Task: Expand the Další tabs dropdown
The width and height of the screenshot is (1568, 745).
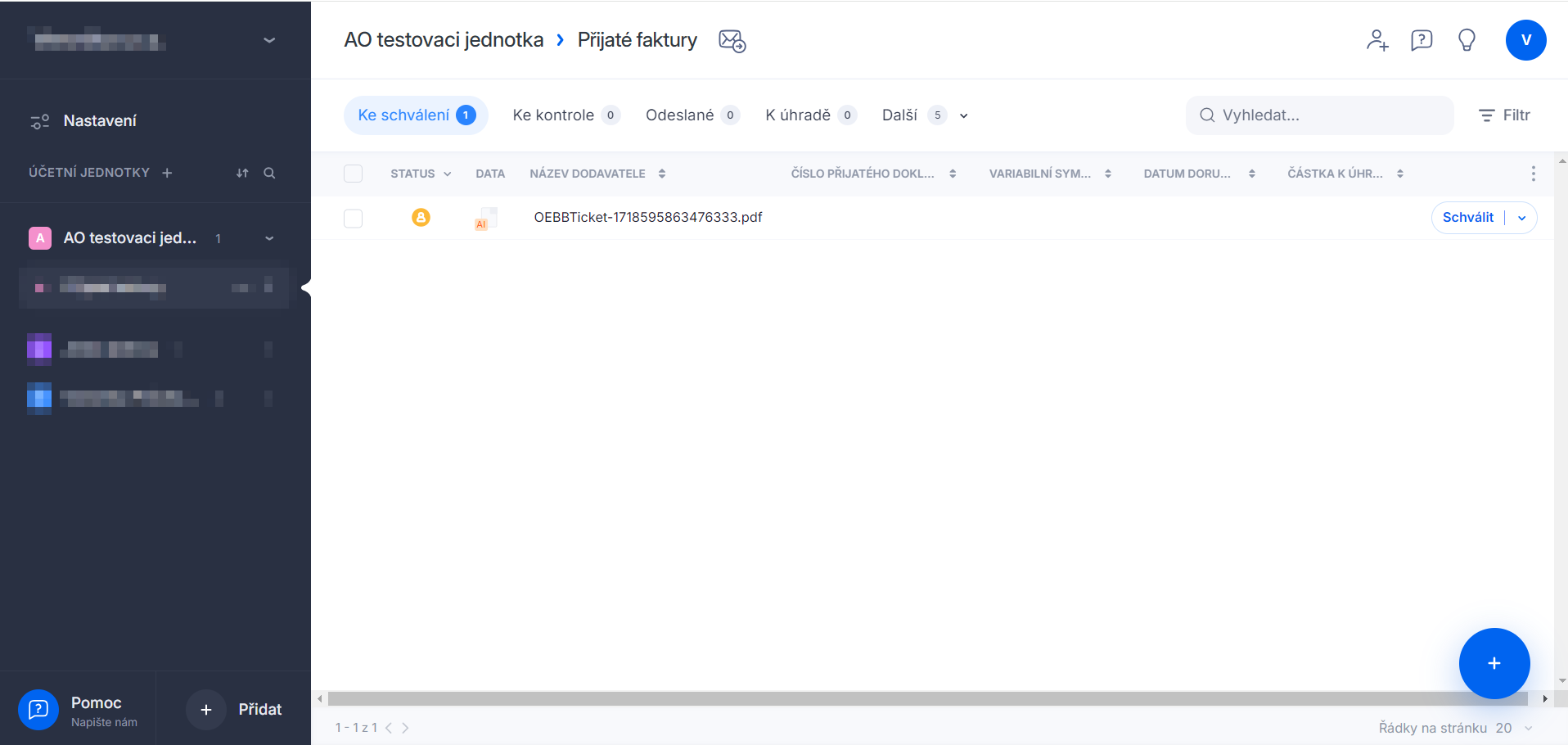Action: point(963,115)
